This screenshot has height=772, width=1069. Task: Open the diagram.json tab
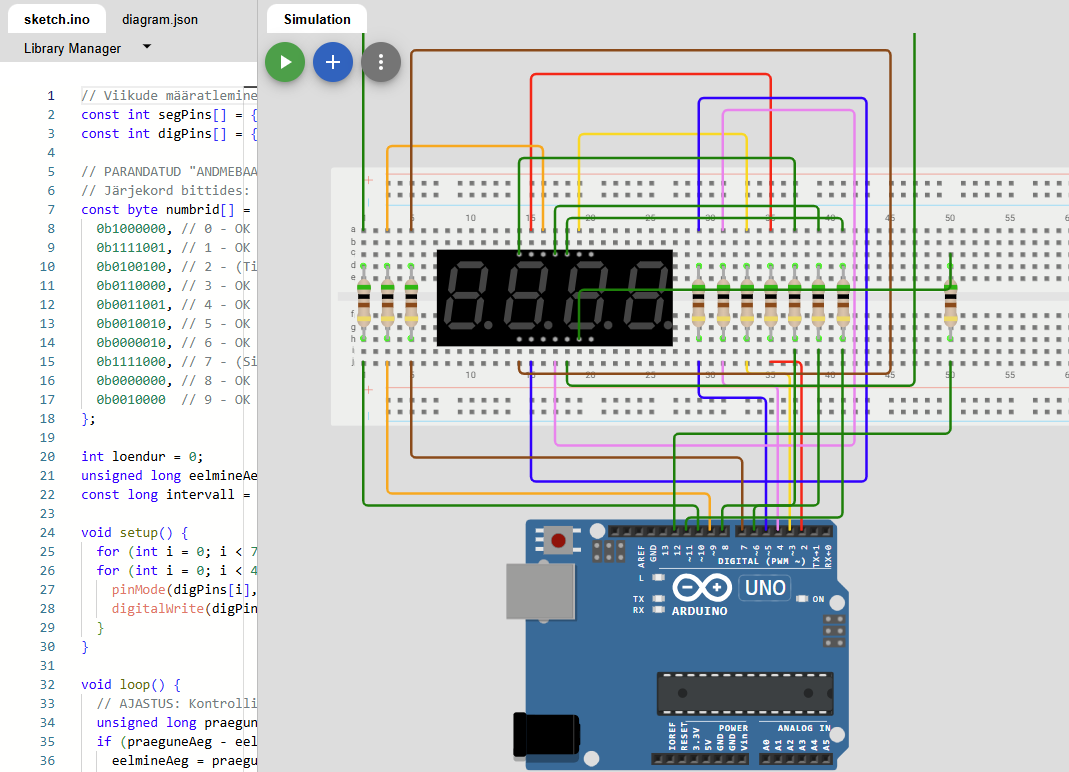coord(160,19)
